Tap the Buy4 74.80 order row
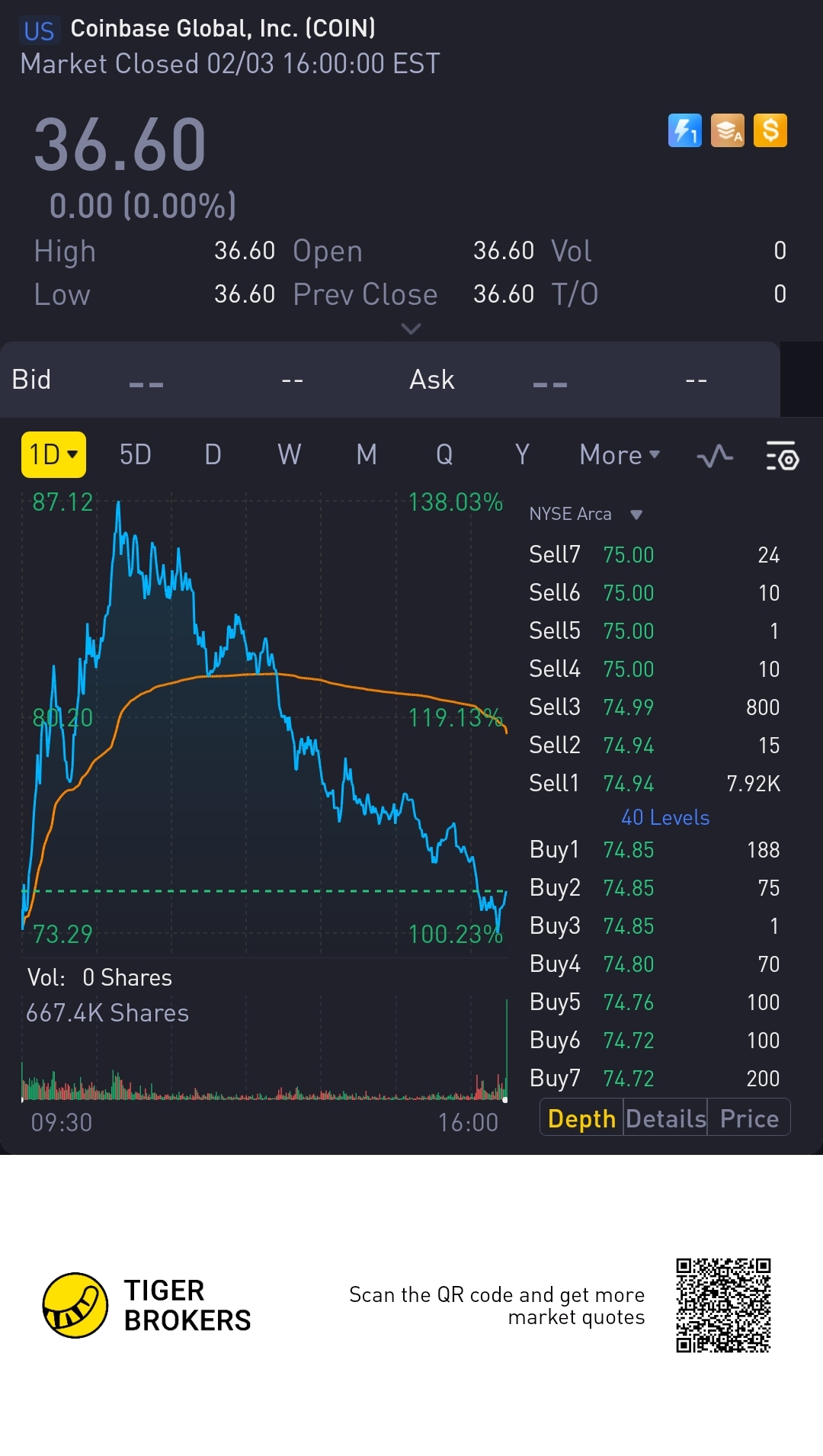823x1456 pixels. pos(655,964)
